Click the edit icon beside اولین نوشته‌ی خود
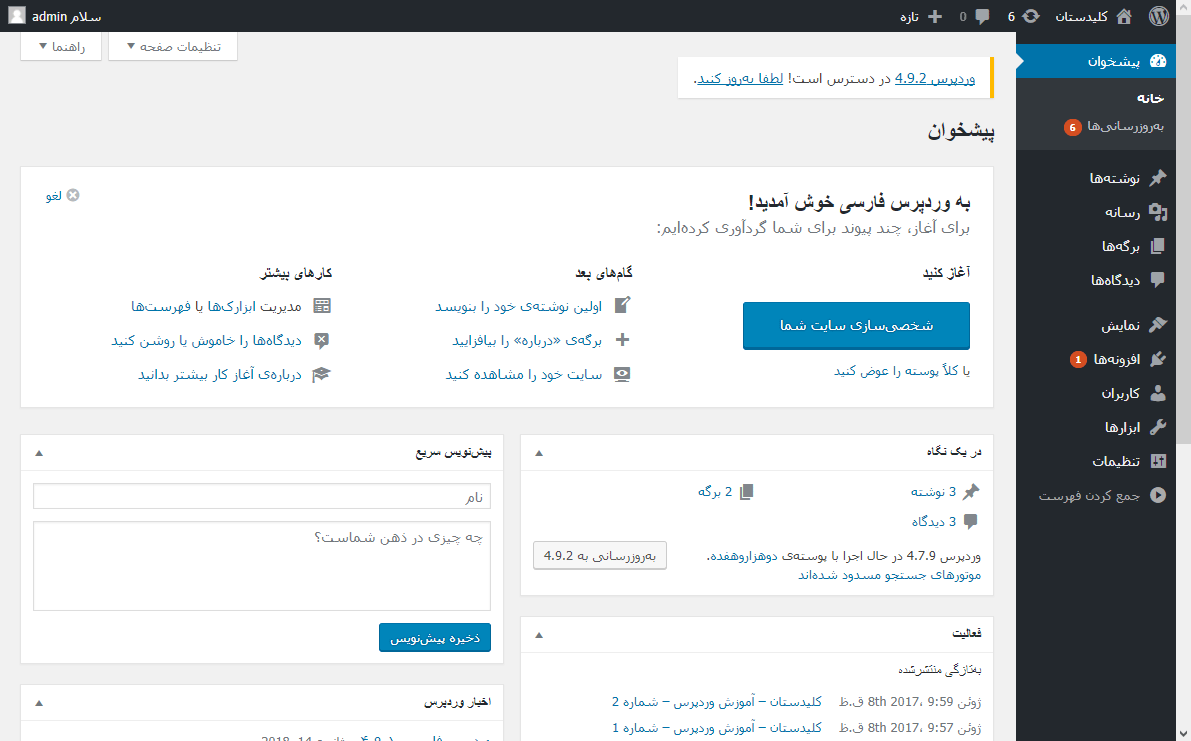 pos(622,305)
